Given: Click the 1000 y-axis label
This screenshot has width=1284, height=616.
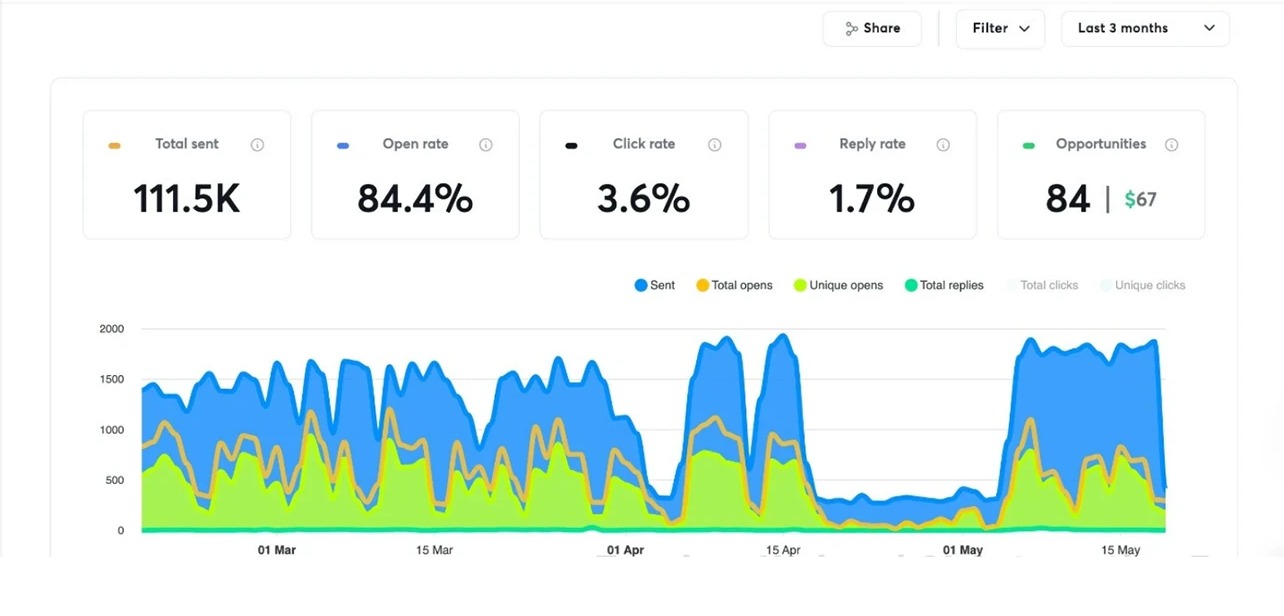Looking at the screenshot, I should coord(112,430).
